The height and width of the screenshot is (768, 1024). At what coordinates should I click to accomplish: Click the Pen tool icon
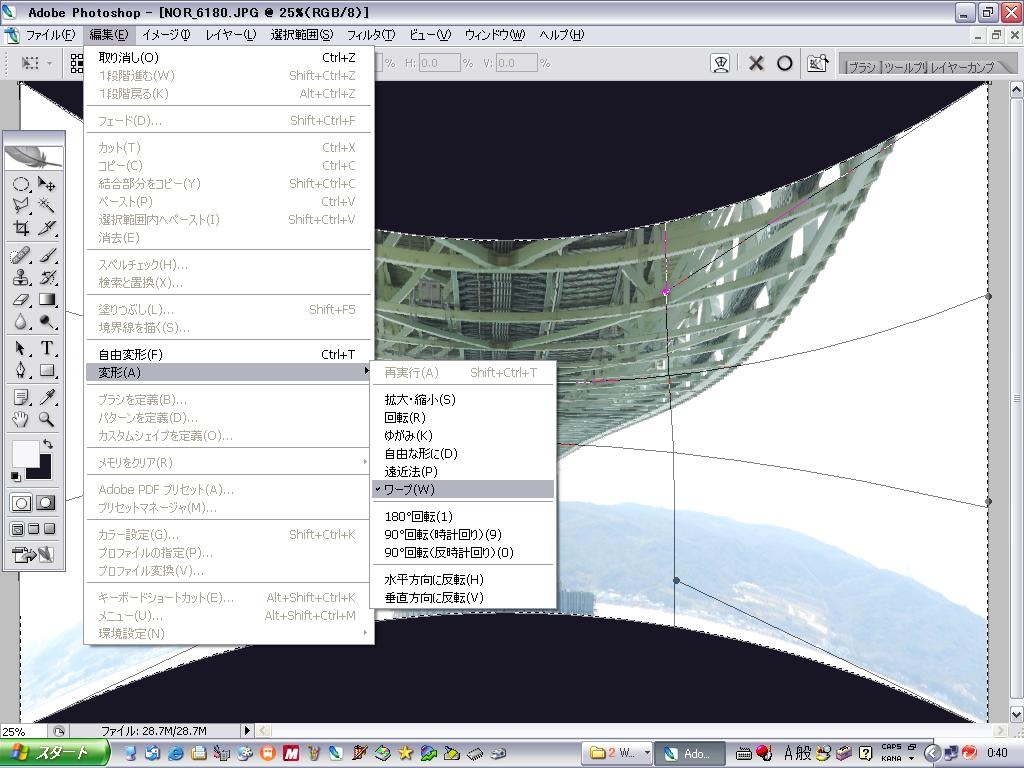[x=21, y=371]
